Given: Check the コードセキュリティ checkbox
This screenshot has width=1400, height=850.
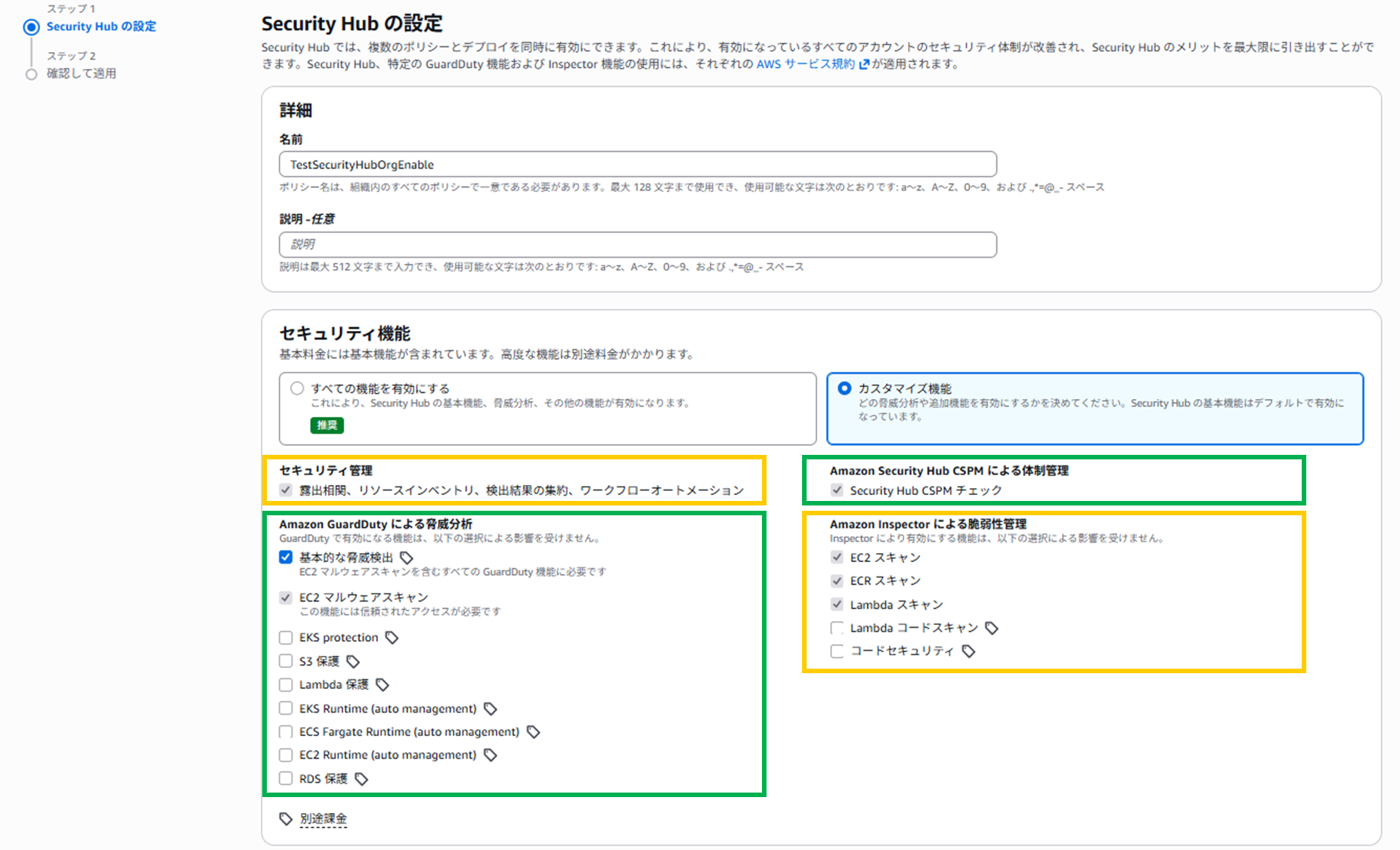Looking at the screenshot, I should pos(837,651).
